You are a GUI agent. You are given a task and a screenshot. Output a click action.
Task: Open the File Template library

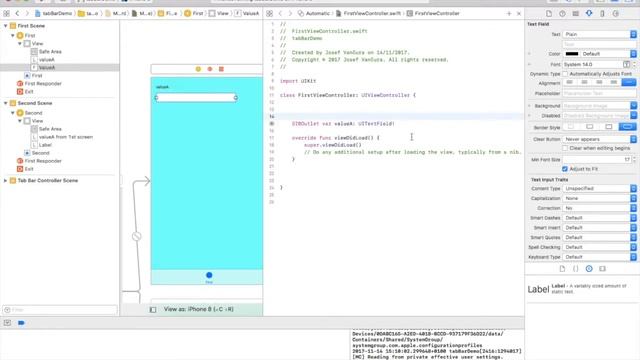[x=562, y=269]
